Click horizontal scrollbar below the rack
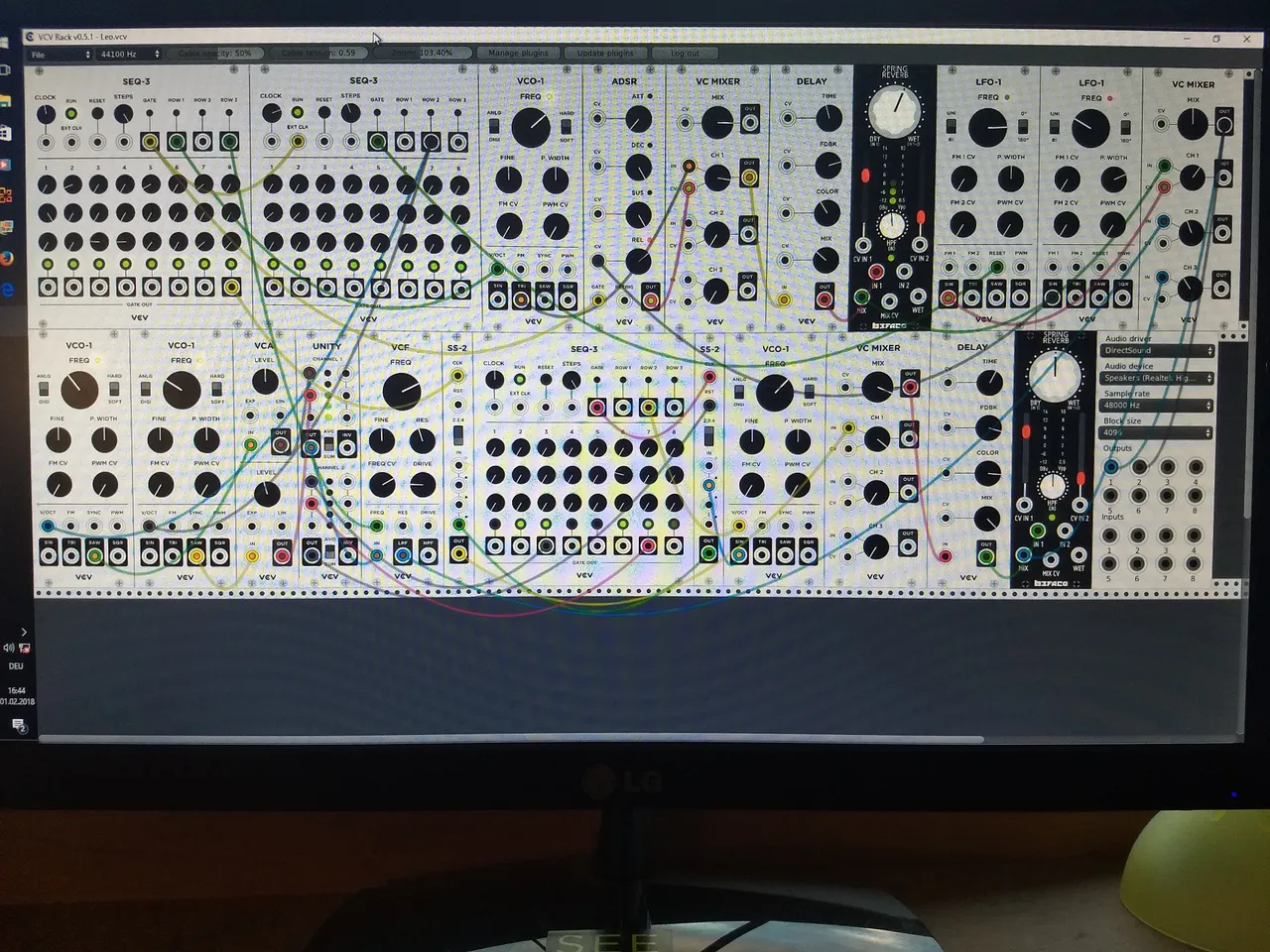 (511, 739)
